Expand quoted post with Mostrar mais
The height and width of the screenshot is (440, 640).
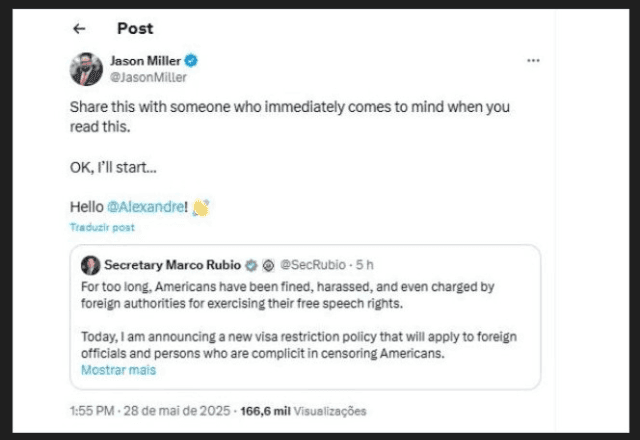[118, 370]
